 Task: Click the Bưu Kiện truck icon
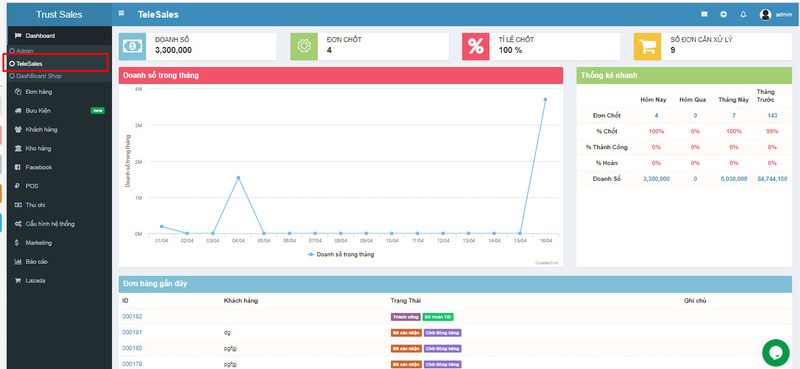click(x=18, y=111)
